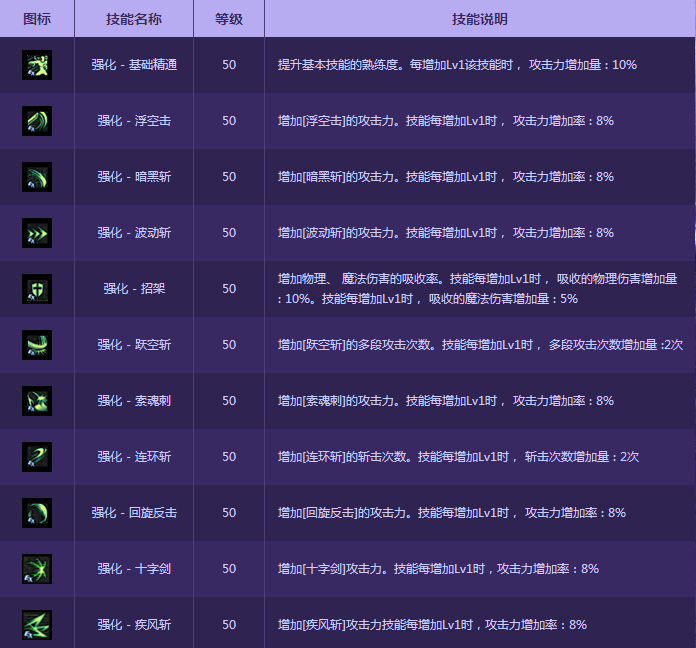Click the description 增加[疾风斩]攻击力

[x=432, y=624]
